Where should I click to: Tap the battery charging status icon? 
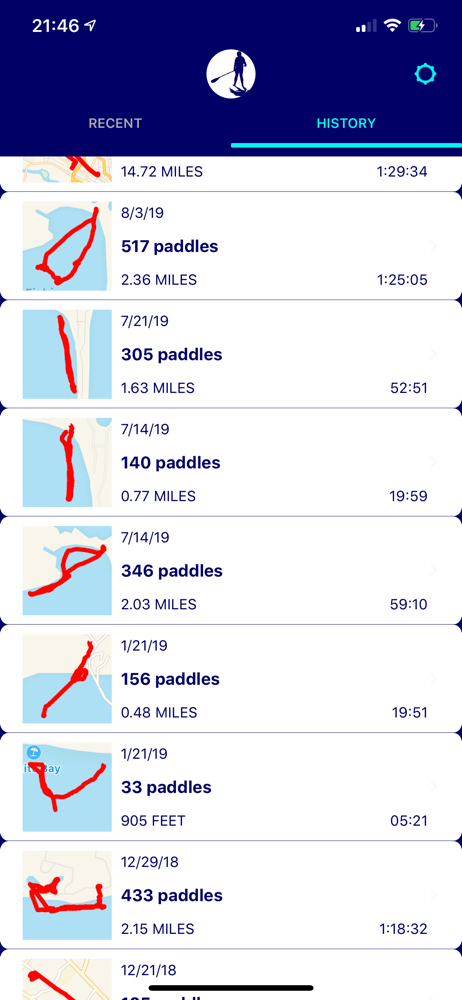point(422,26)
